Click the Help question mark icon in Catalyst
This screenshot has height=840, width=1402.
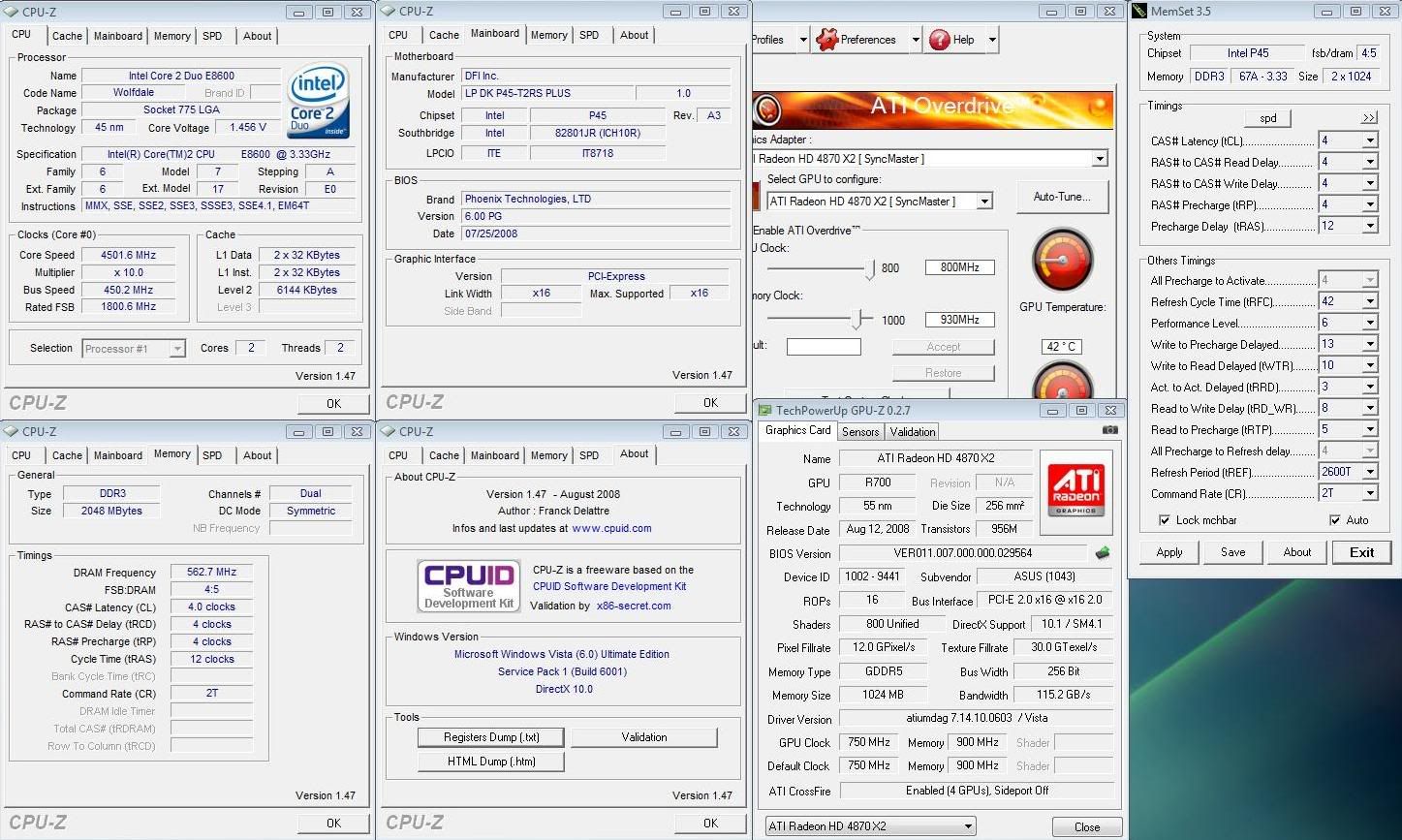click(939, 40)
